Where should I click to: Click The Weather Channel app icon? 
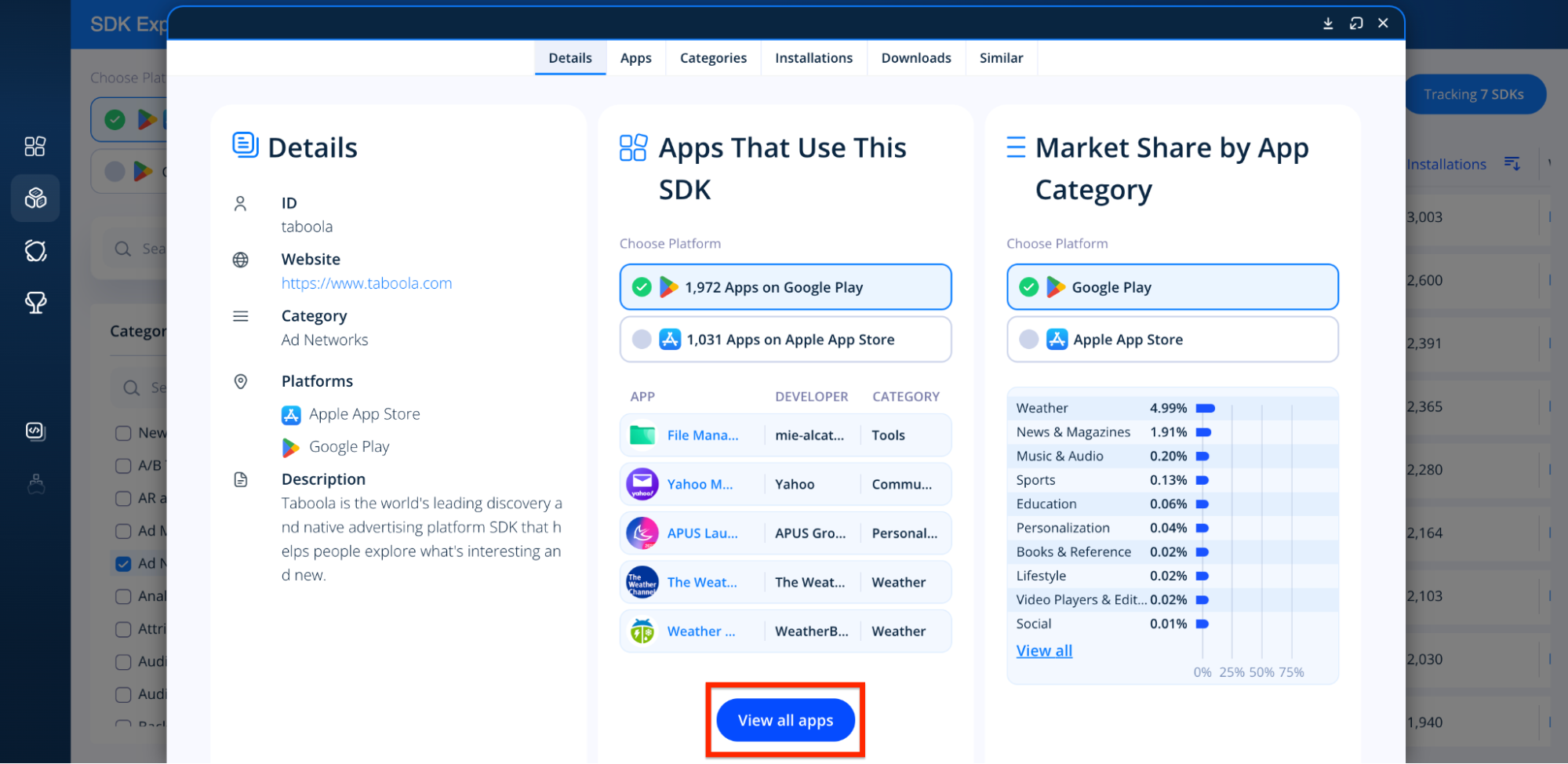pos(642,582)
